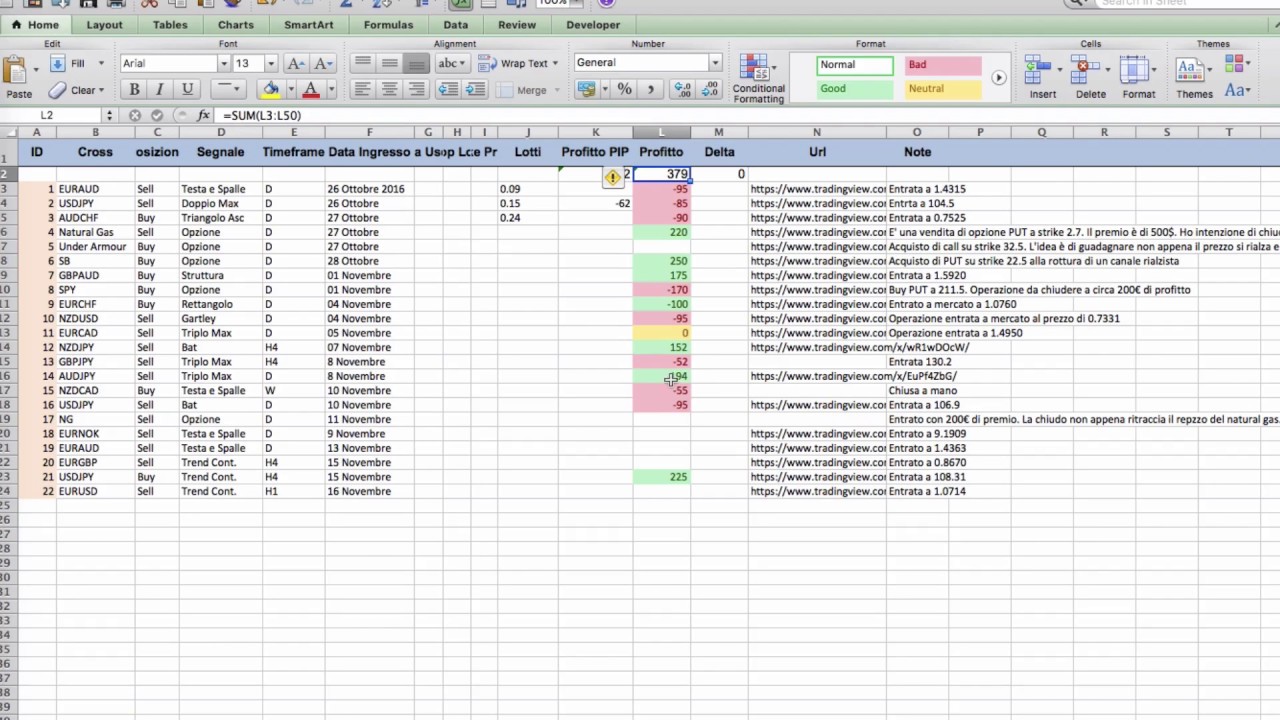Screen dimensions: 1280x720
Task: Align cell content to bottom
Action: tap(416, 63)
